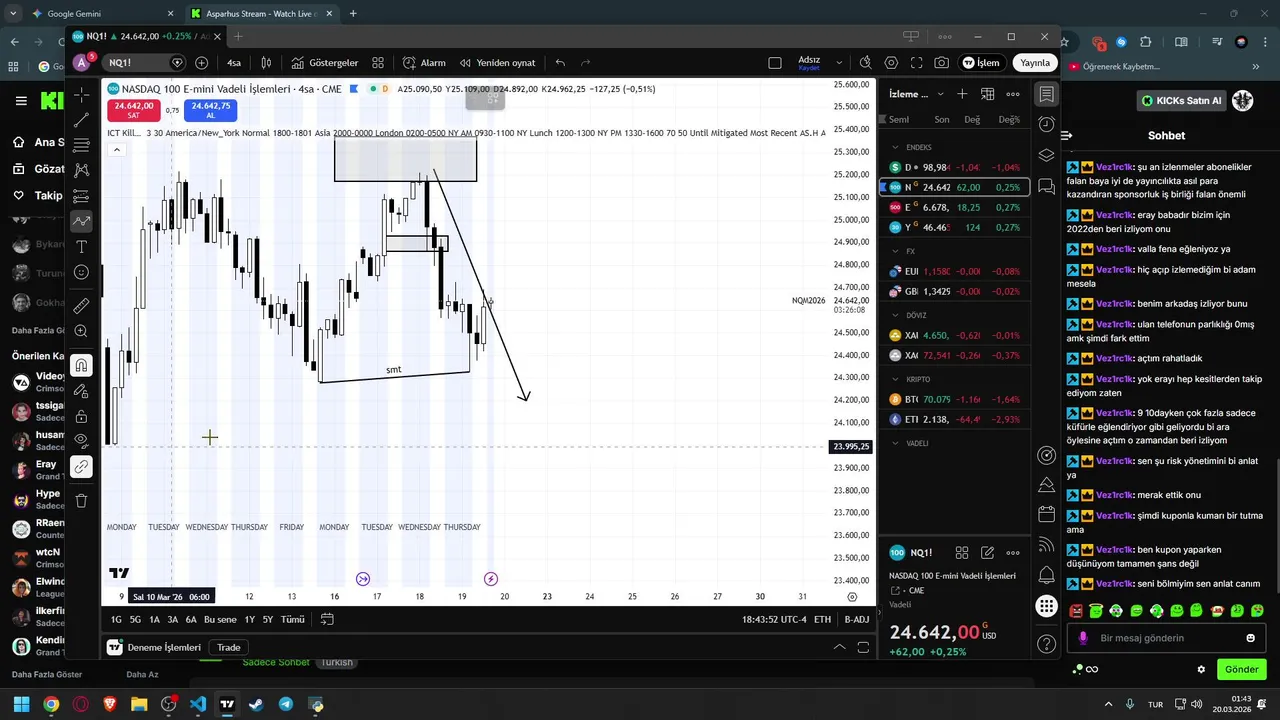Screen dimensions: 1280x720
Task: Open the indicator templates grid
Action: coord(378,62)
